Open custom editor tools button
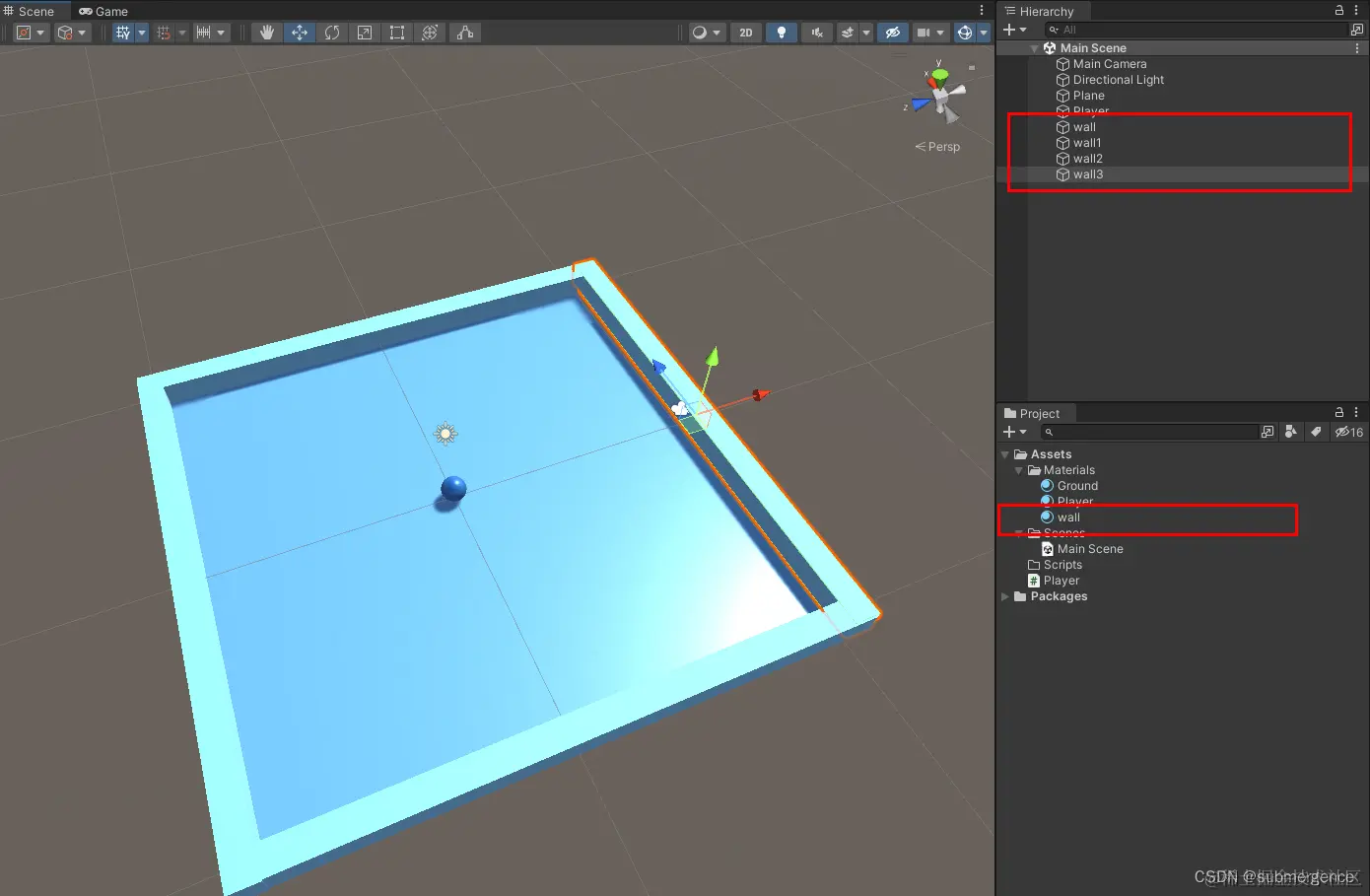1370x896 pixels. 465,33
